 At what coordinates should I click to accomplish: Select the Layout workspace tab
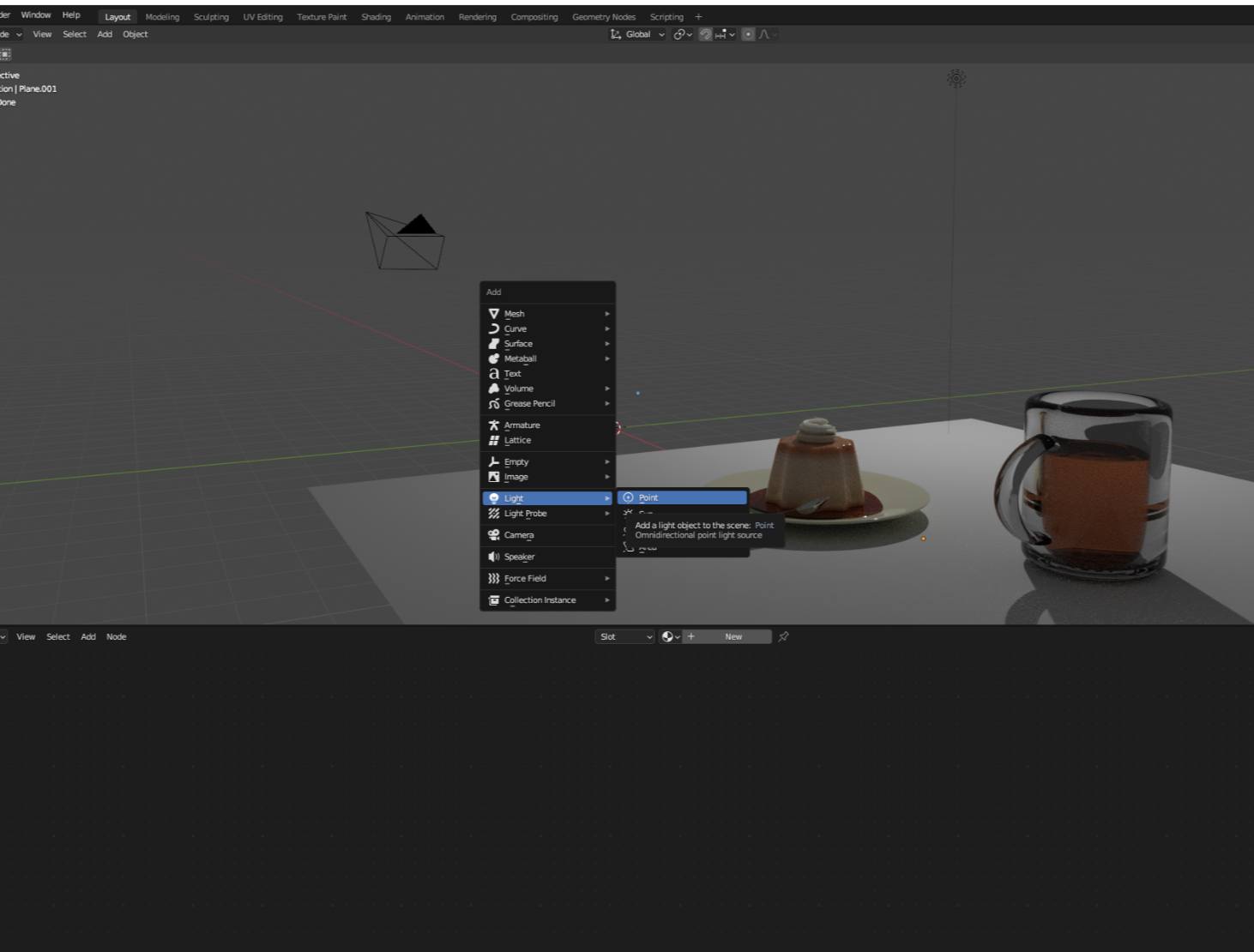(118, 17)
